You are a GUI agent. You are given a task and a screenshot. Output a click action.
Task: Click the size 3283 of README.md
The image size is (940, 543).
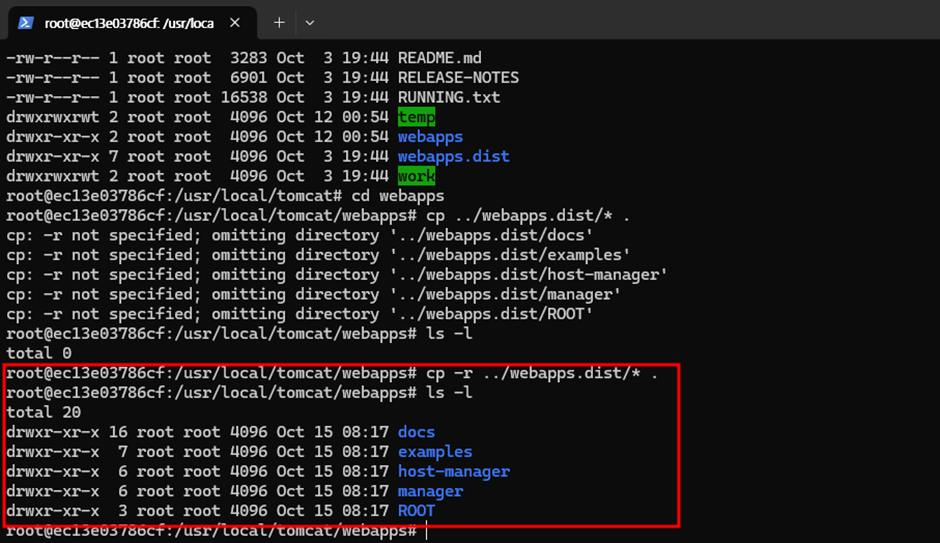pos(248,58)
